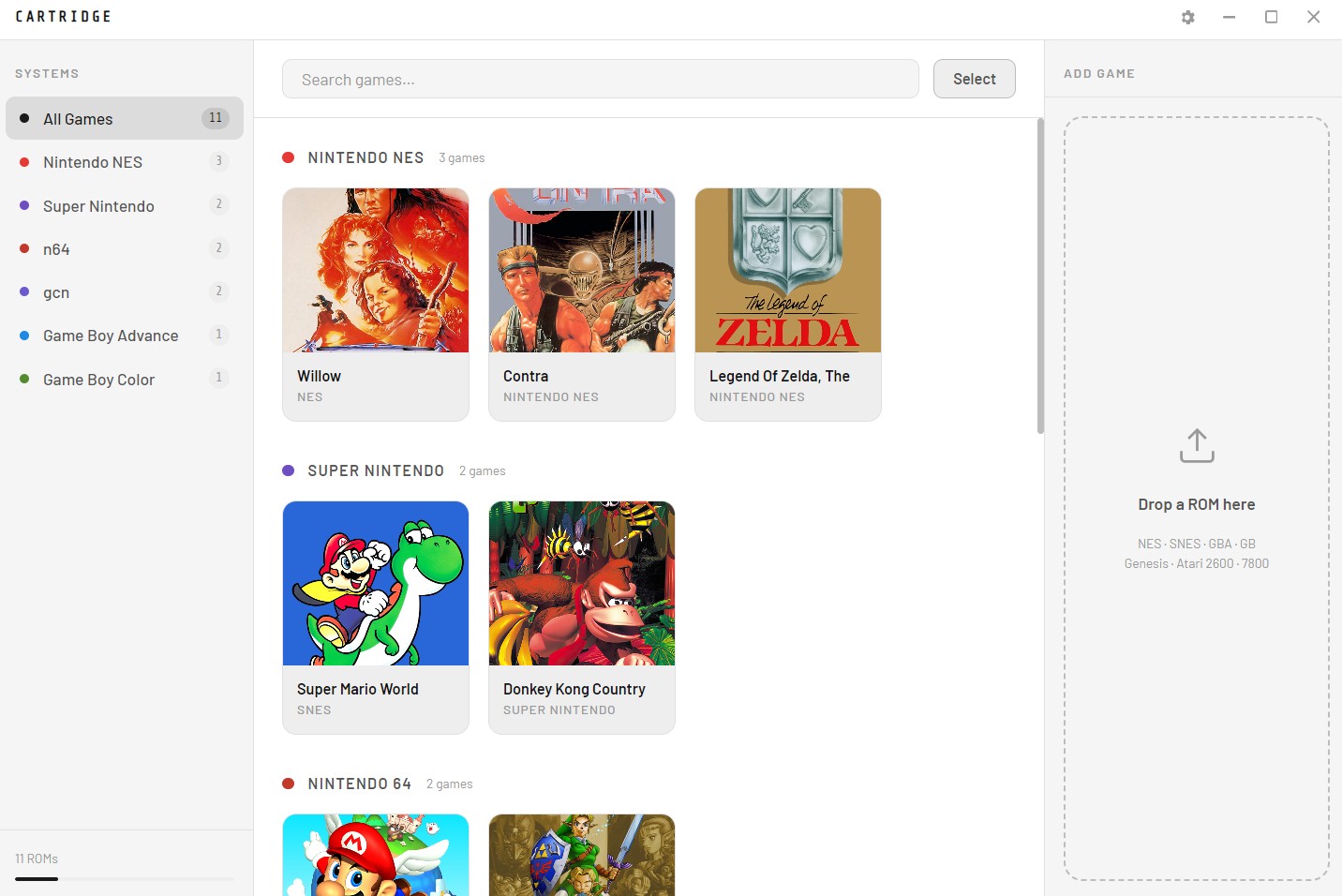Image resolution: width=1342 pixels, height=896 pixels.
Task: Click the '3 games' count label
Action: click(462, 158)
